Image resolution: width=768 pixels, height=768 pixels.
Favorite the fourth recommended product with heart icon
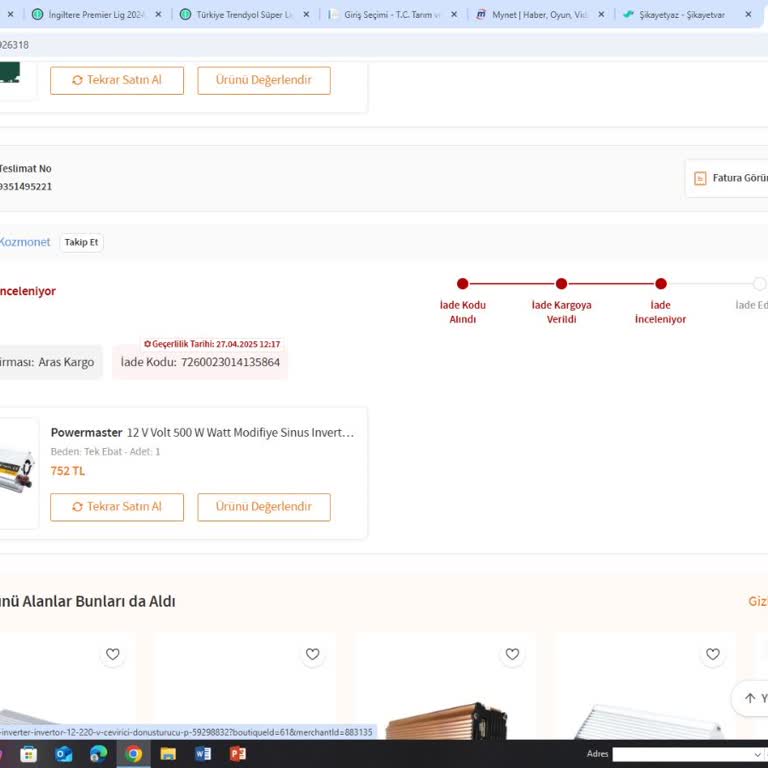coord(713,654)
